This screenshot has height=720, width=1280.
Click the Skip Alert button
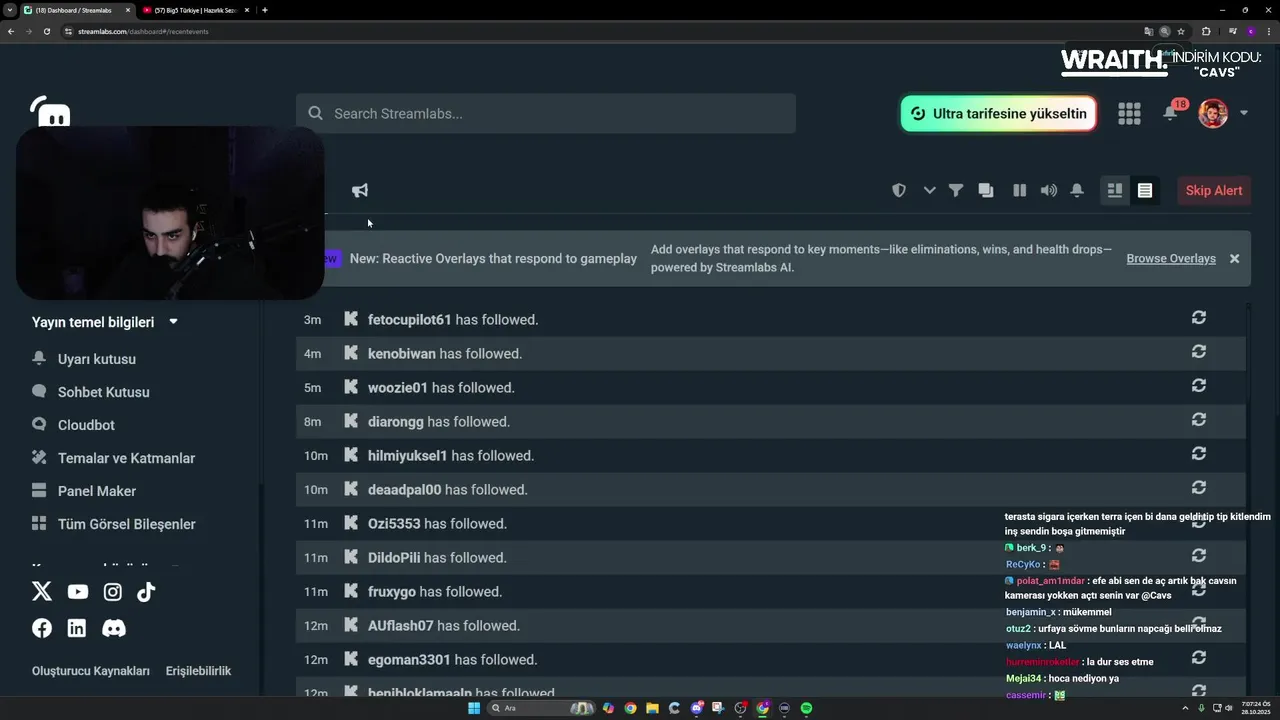pyautogui.click(x=1214, y=190)
